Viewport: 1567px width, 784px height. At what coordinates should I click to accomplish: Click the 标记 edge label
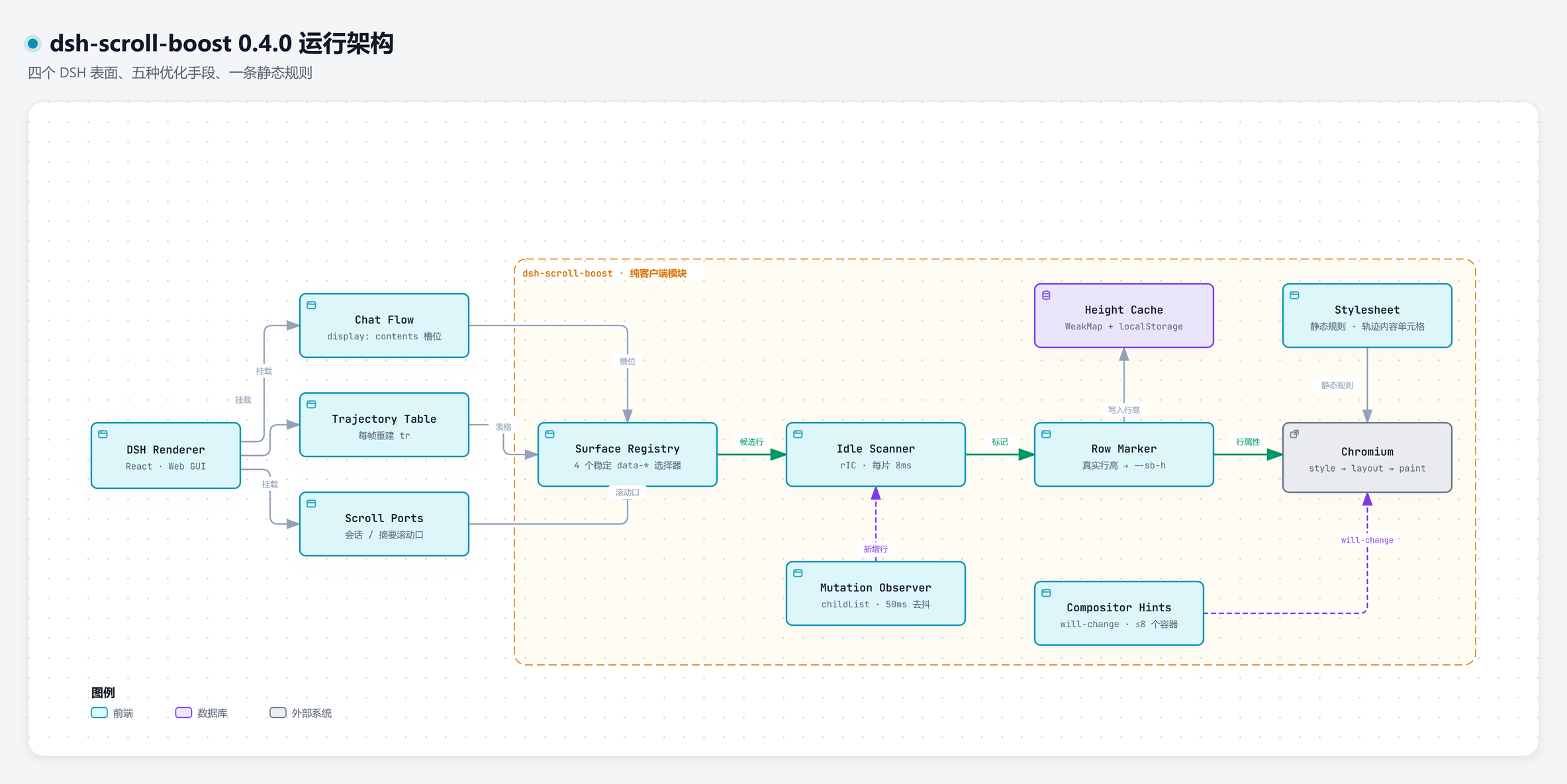pyautogui.click(x=1000, y=442)
